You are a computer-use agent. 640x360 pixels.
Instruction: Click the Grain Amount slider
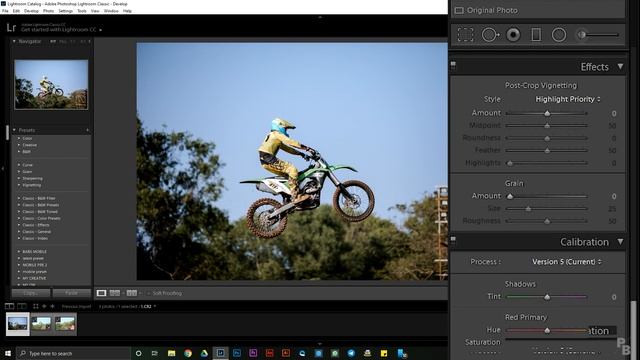(x=547, y=196)
